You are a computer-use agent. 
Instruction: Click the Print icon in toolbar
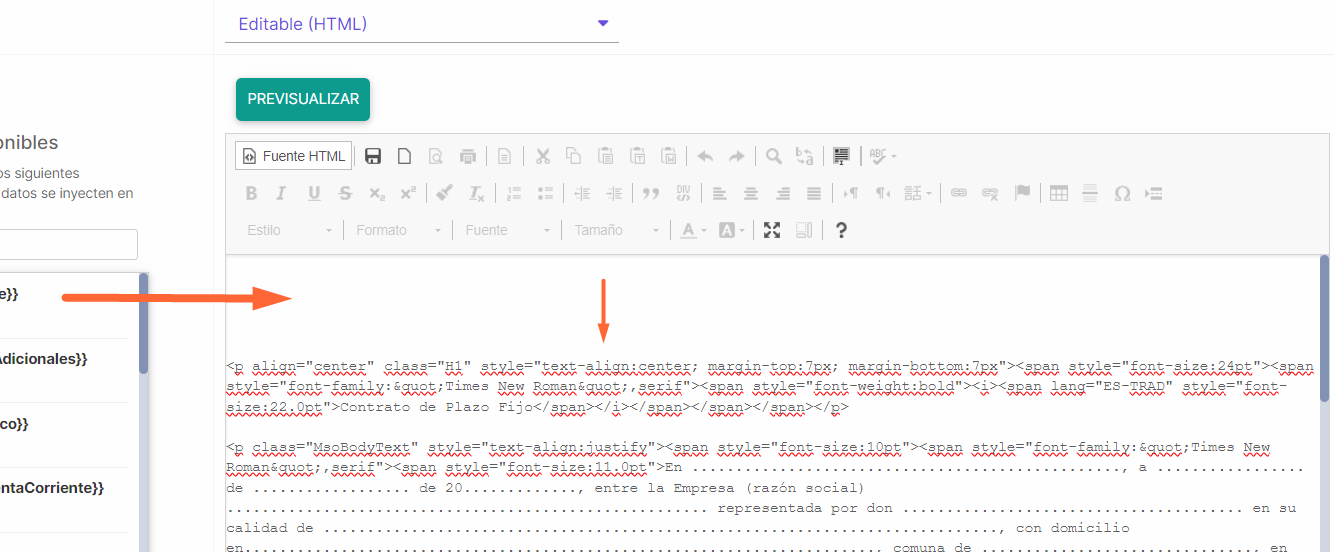click(467, 156)
